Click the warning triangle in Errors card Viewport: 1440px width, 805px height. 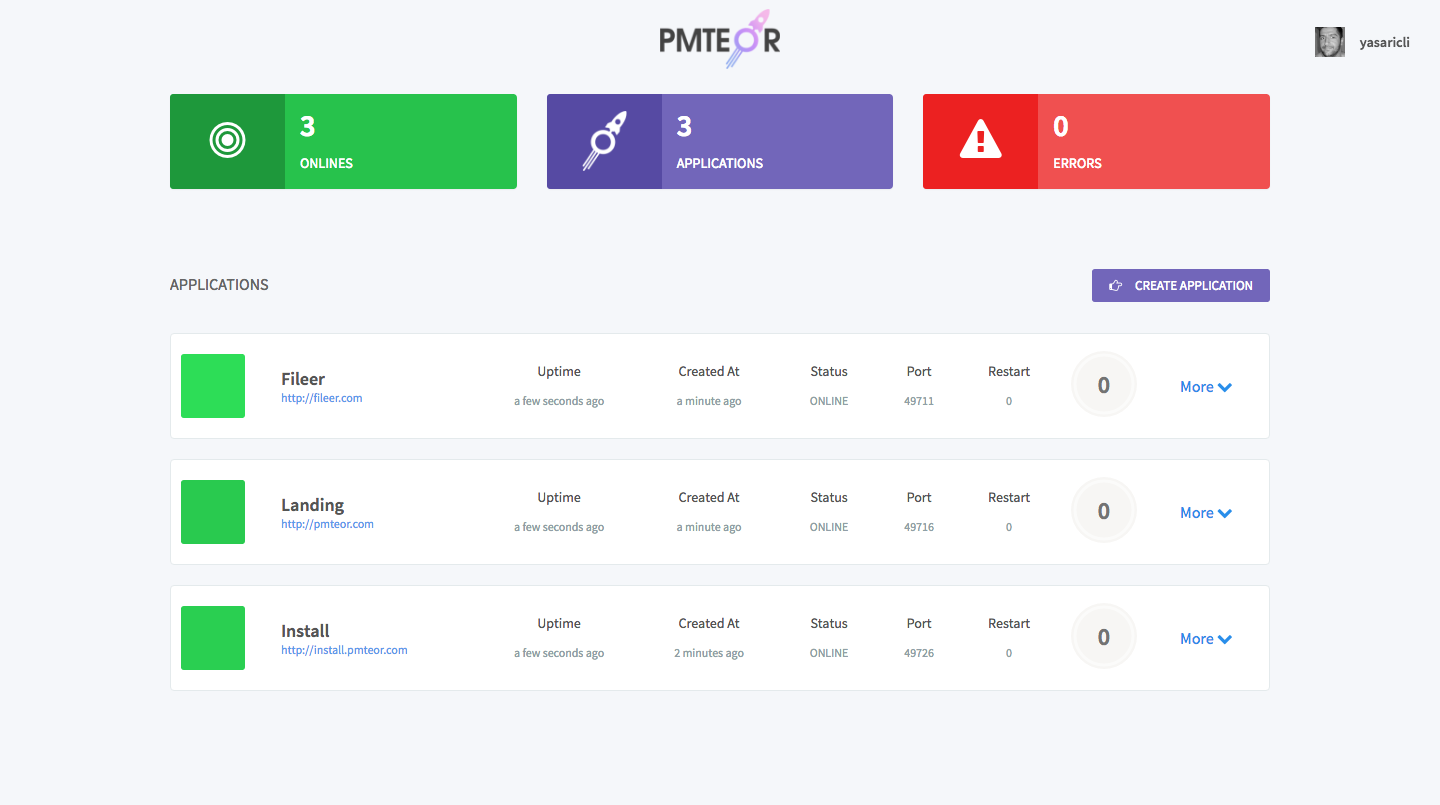tap(981, 140)
